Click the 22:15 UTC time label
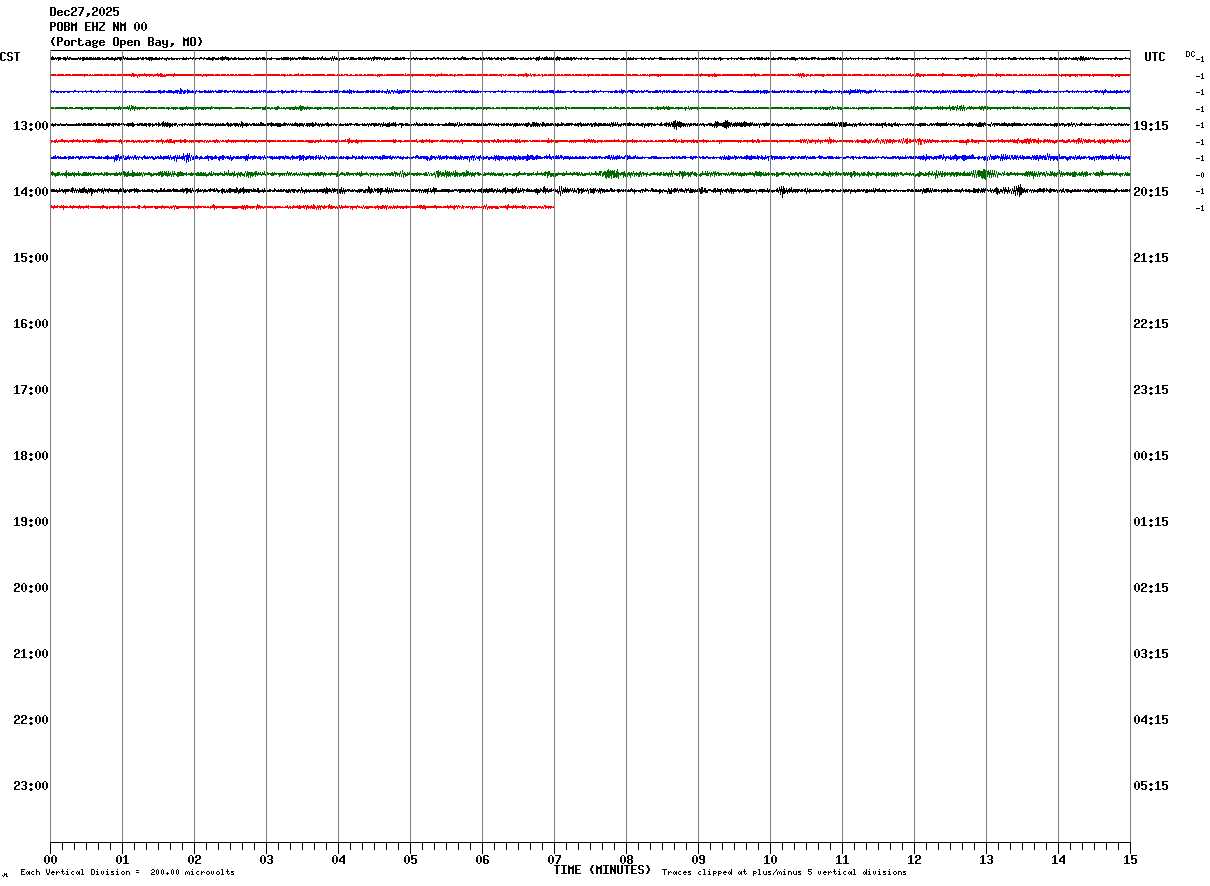Image resolution: width=1210 pixels, height=886 pixels. point(1151,323)
